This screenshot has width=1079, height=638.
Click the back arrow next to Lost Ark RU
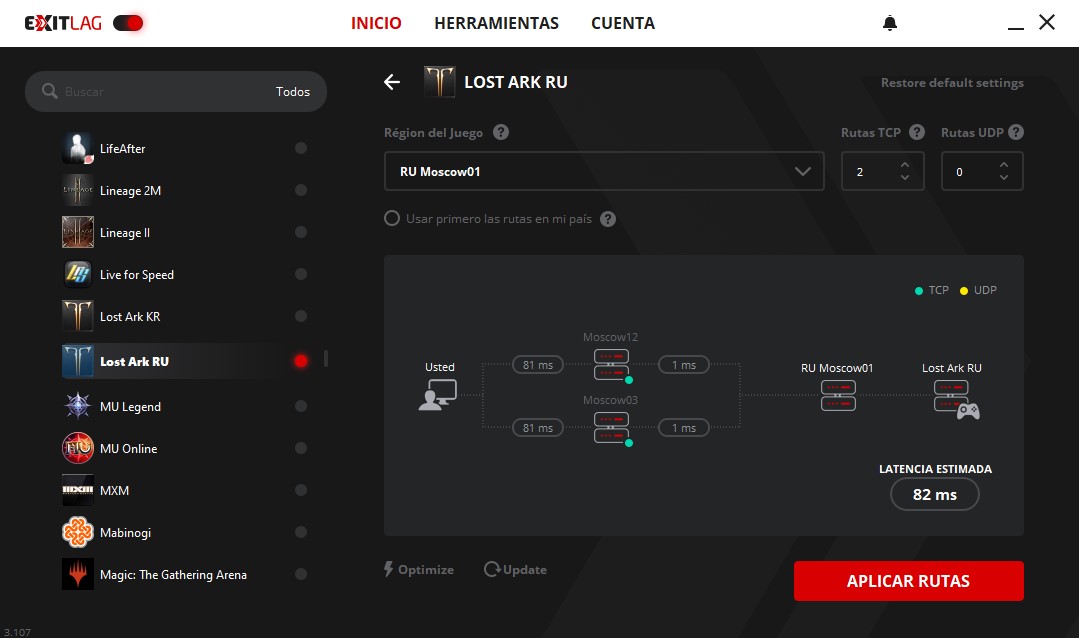392,82
